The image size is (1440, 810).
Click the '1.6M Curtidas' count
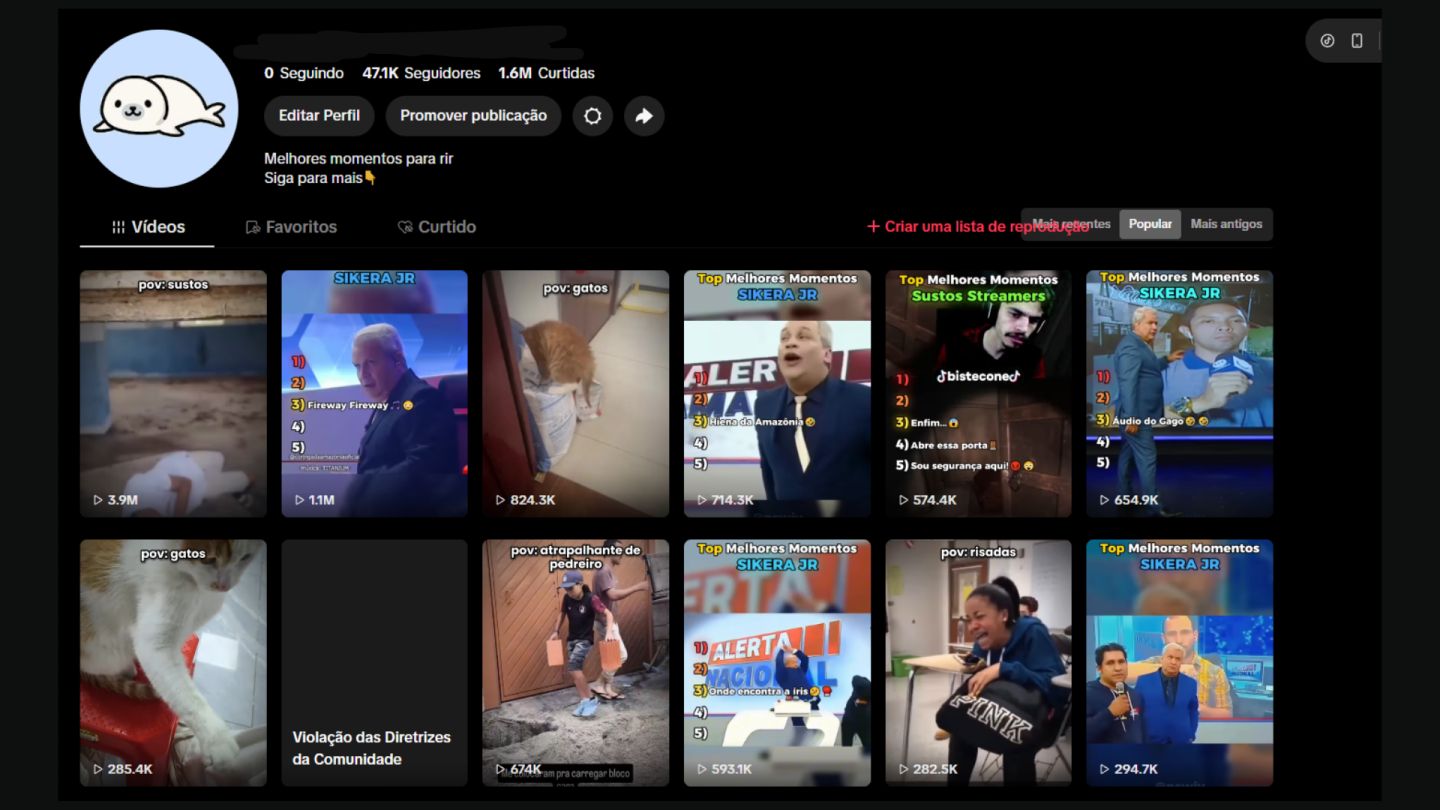(x=546, y=73)
